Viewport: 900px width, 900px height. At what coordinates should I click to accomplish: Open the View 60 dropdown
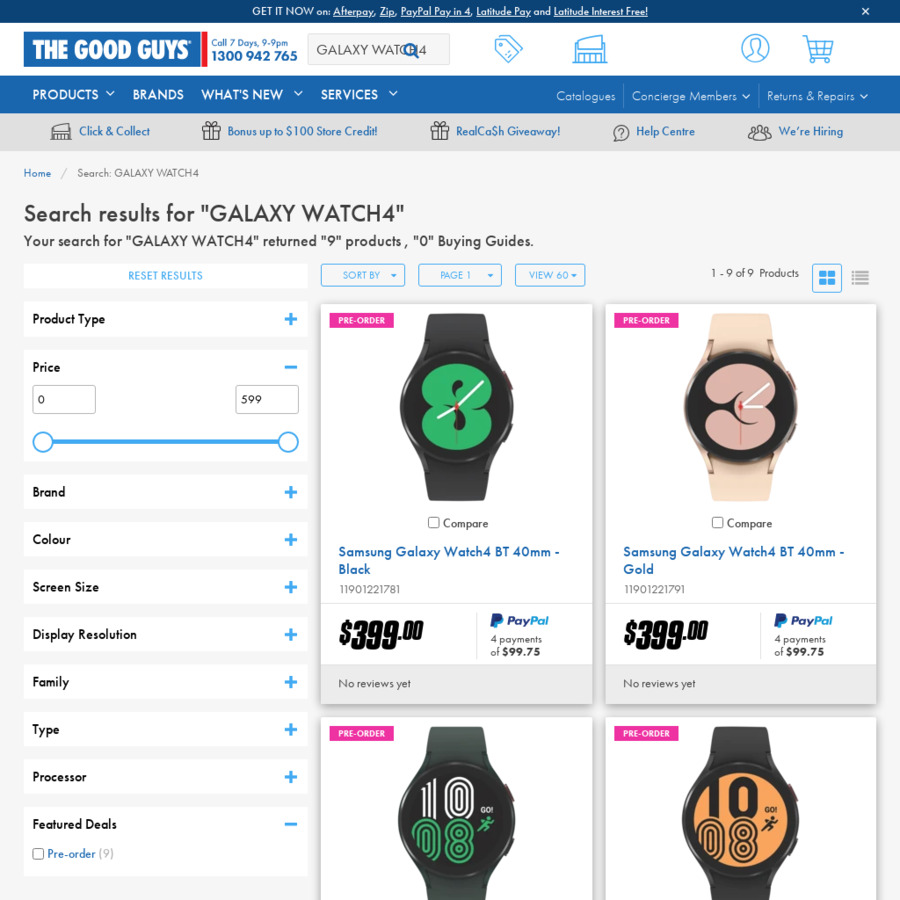click(550, 275)
